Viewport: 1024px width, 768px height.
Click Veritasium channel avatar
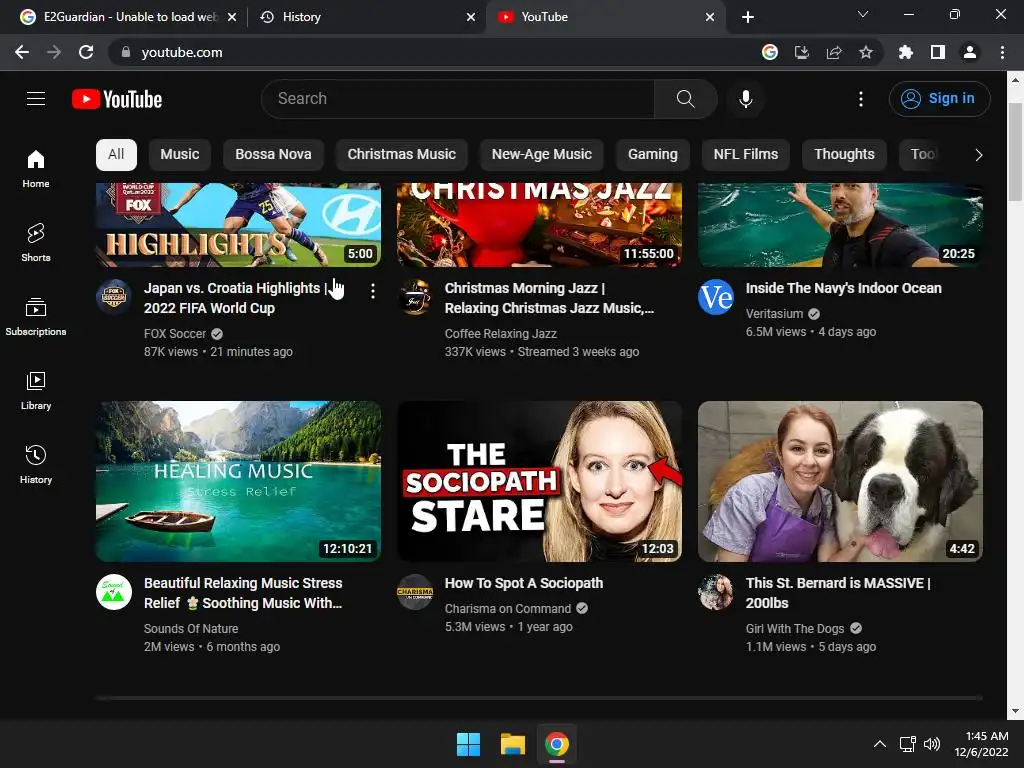[x=716, y=297]
